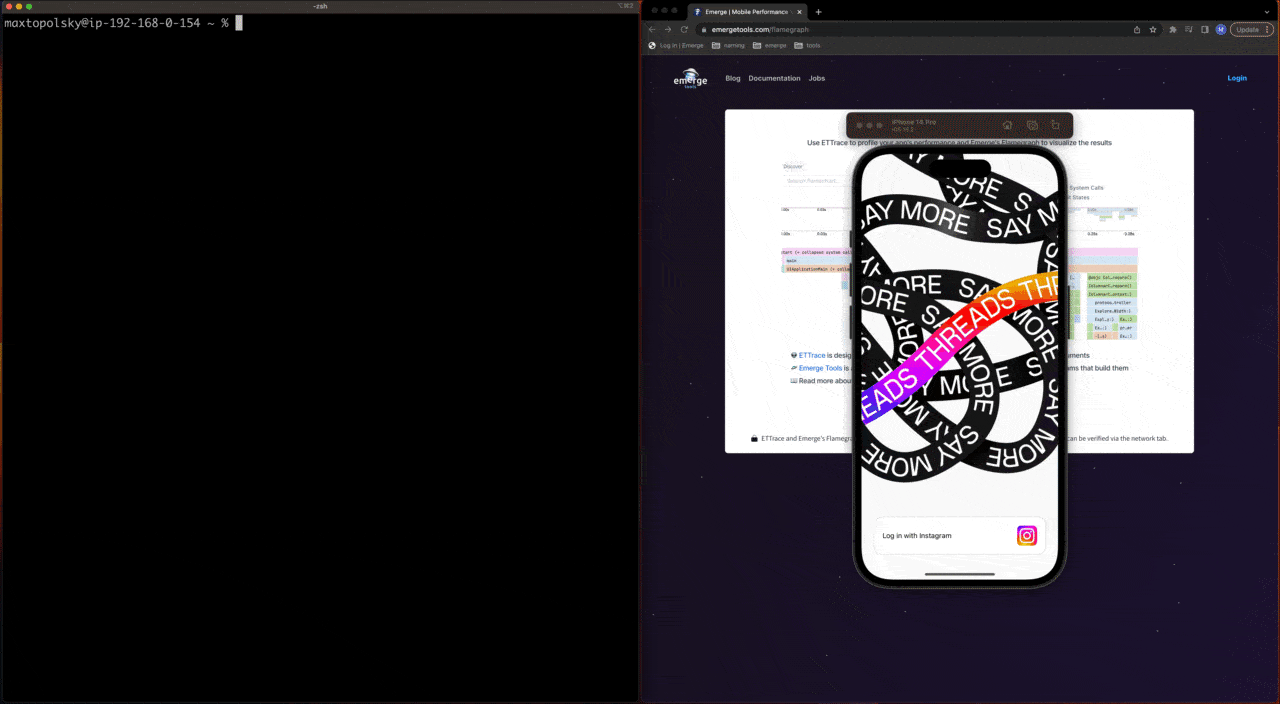
Task: Open the naming bookmarks folder
Action: pyautogui.click(x=728, y=45)
